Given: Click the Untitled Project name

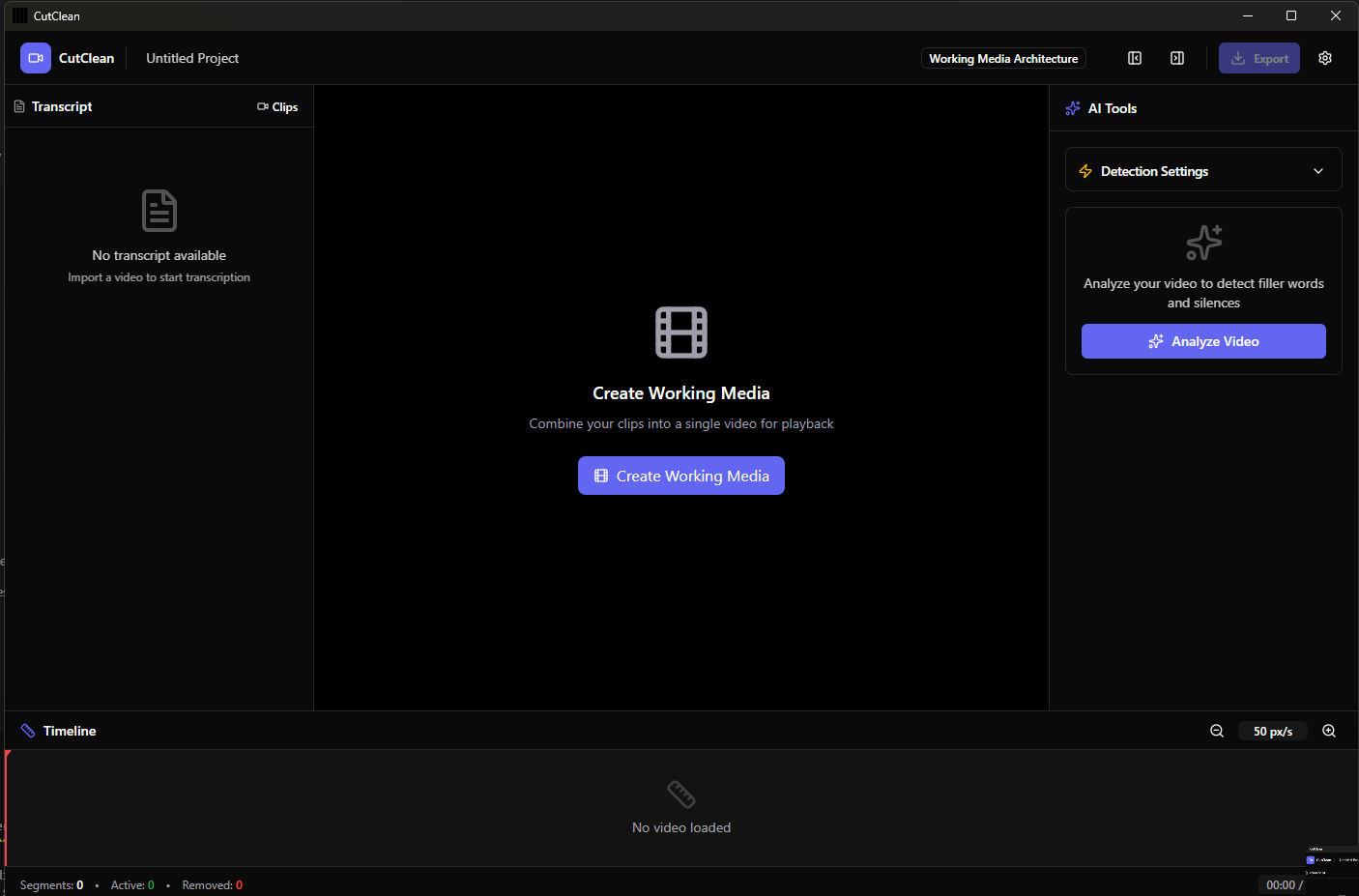Looking at the screenshot, I should pos(192,58).
